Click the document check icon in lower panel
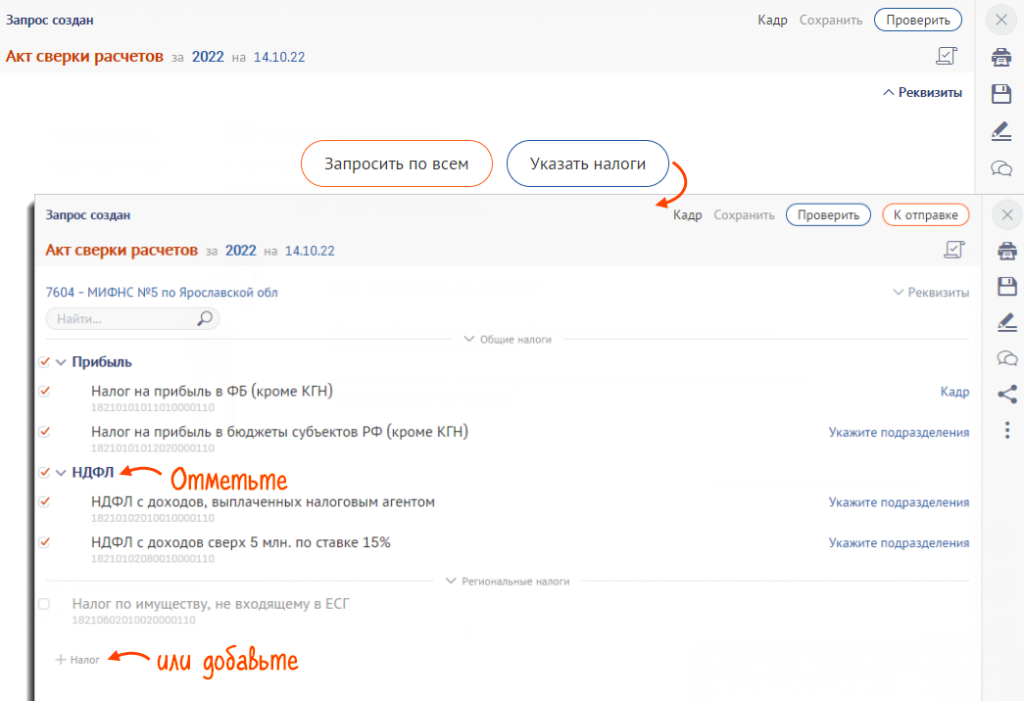Viewport: 1024px width, 701px height. coord(954,250)
